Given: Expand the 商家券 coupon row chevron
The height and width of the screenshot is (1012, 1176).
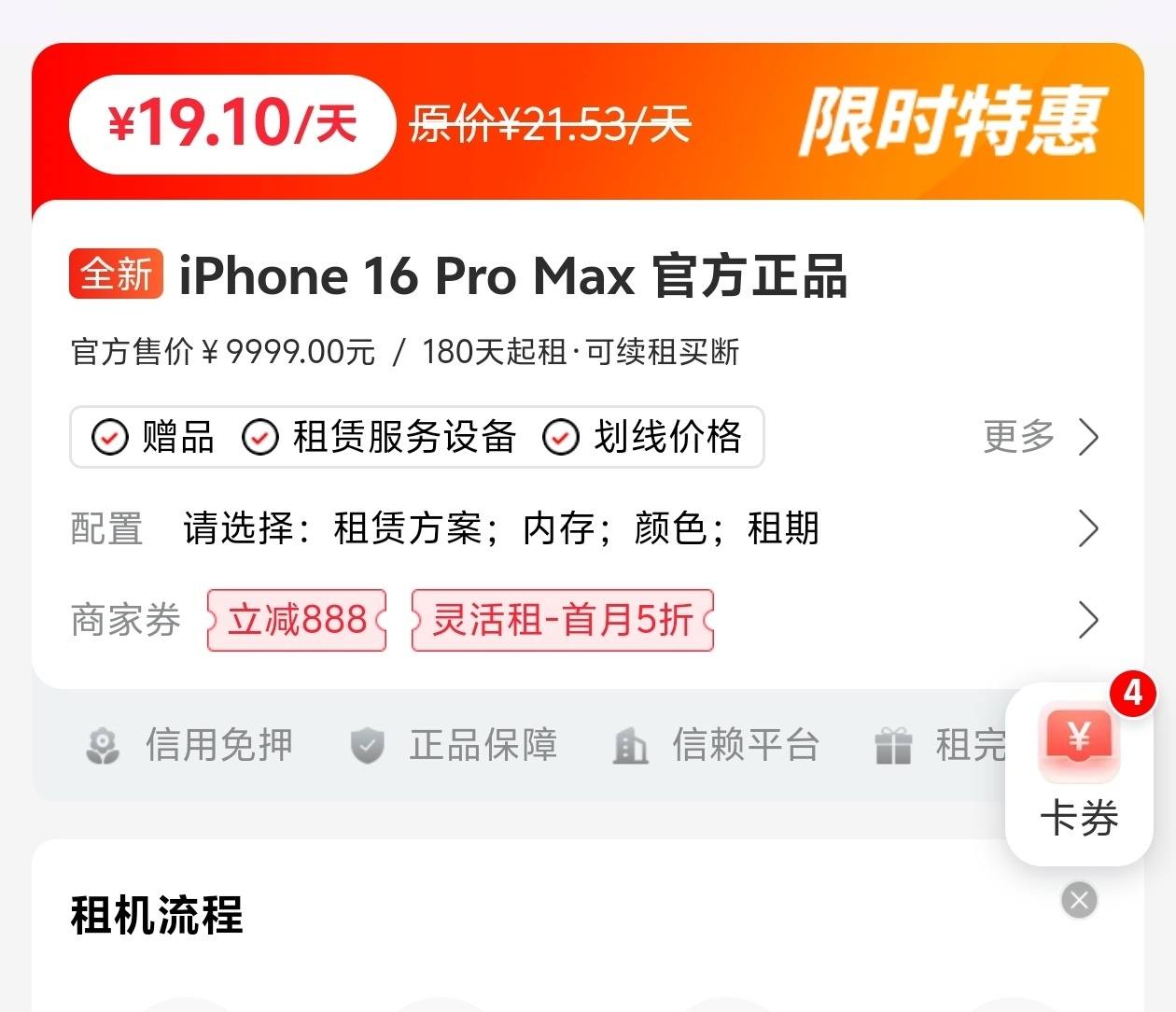Looking at the screenshot, I should click(1088, 620).
